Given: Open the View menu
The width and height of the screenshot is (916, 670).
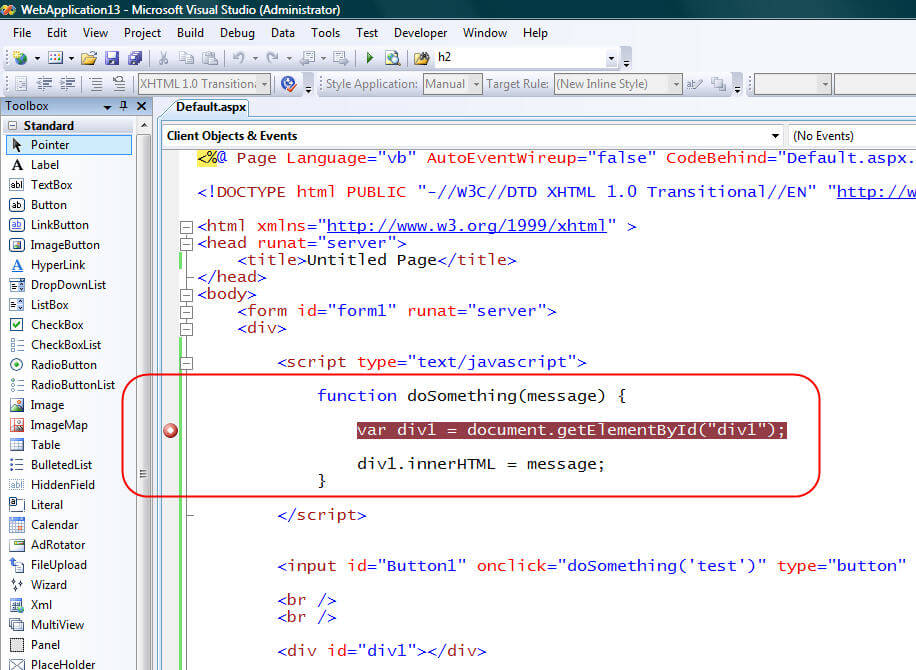Looking at the screenshot, I should point(95,33).
